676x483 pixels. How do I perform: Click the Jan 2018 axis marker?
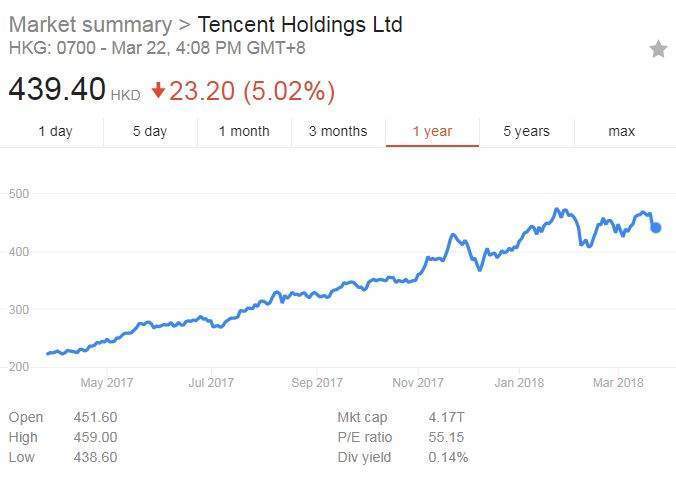point(519,383)
